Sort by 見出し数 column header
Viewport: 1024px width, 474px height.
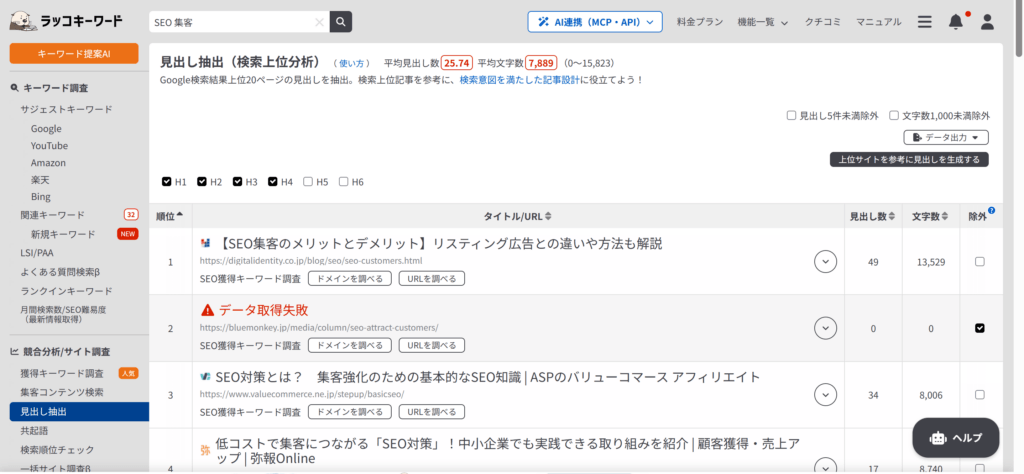coord(872,216)
